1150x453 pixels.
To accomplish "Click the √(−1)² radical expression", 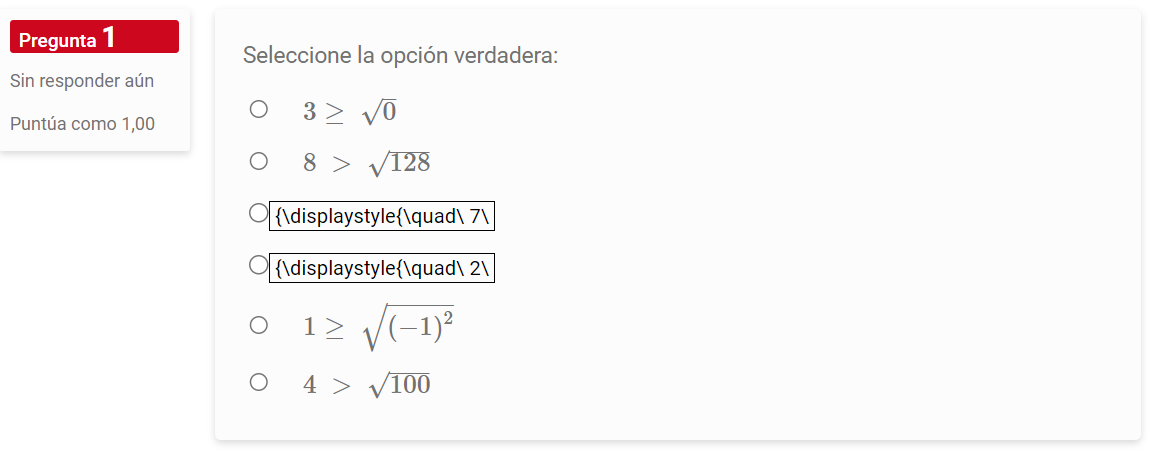I will click(410, 326).
